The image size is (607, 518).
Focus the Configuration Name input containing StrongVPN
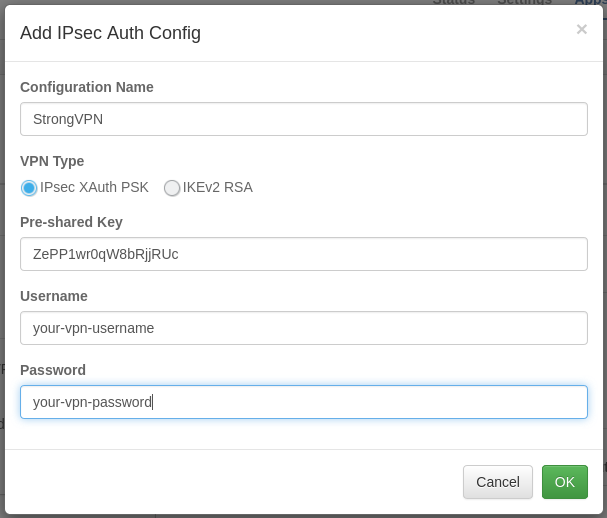tap(303, 119)
